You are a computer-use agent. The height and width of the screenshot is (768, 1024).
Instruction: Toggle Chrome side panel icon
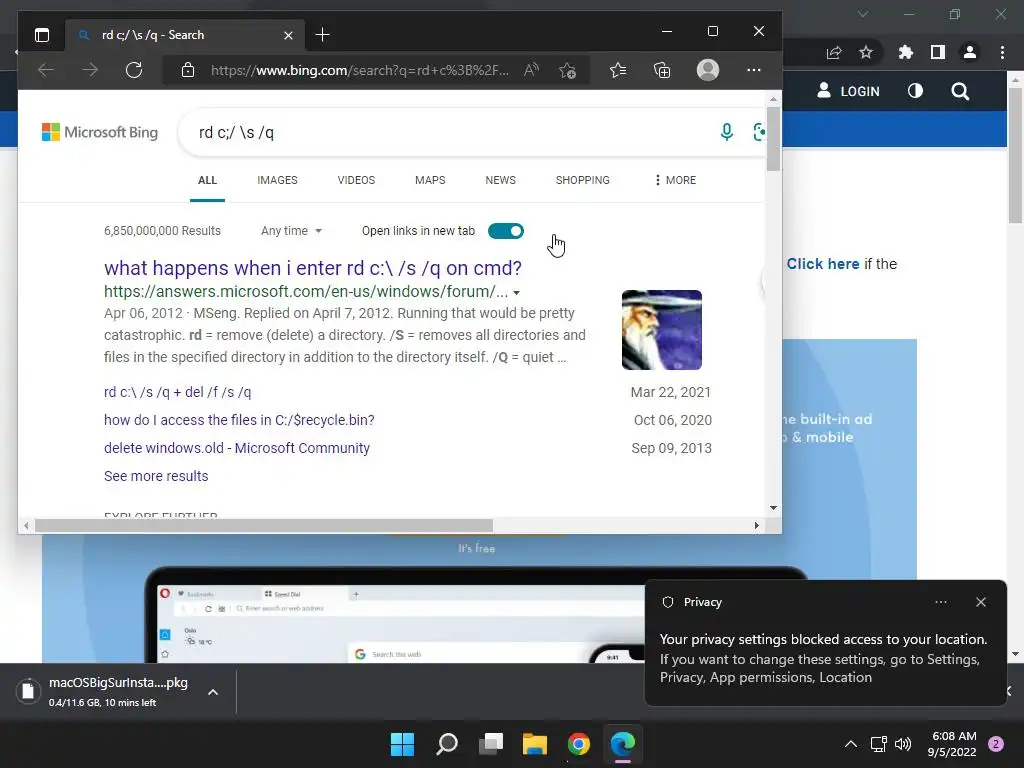click(x=938, y=52)
